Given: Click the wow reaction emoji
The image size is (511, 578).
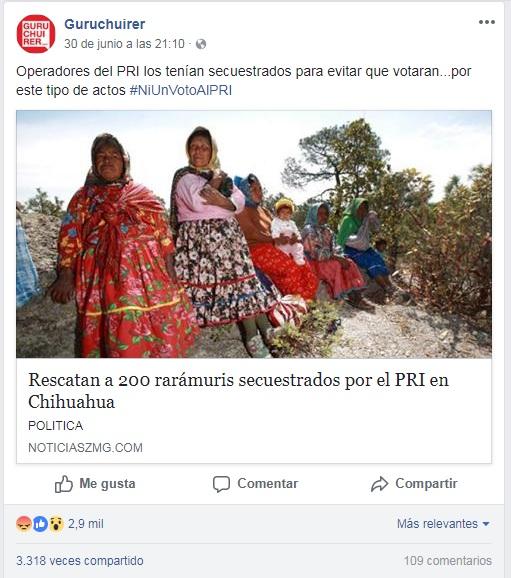Looking at the screenshot, I should click(x=56, y=524).
